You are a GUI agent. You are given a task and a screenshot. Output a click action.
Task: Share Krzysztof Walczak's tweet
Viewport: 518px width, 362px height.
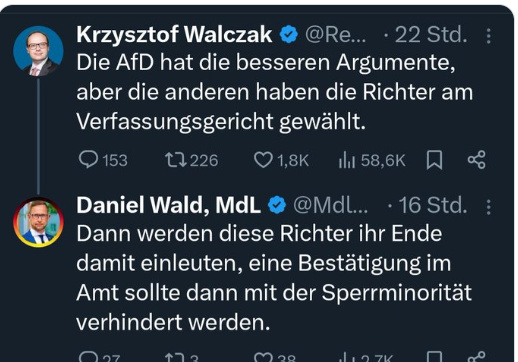477,160
